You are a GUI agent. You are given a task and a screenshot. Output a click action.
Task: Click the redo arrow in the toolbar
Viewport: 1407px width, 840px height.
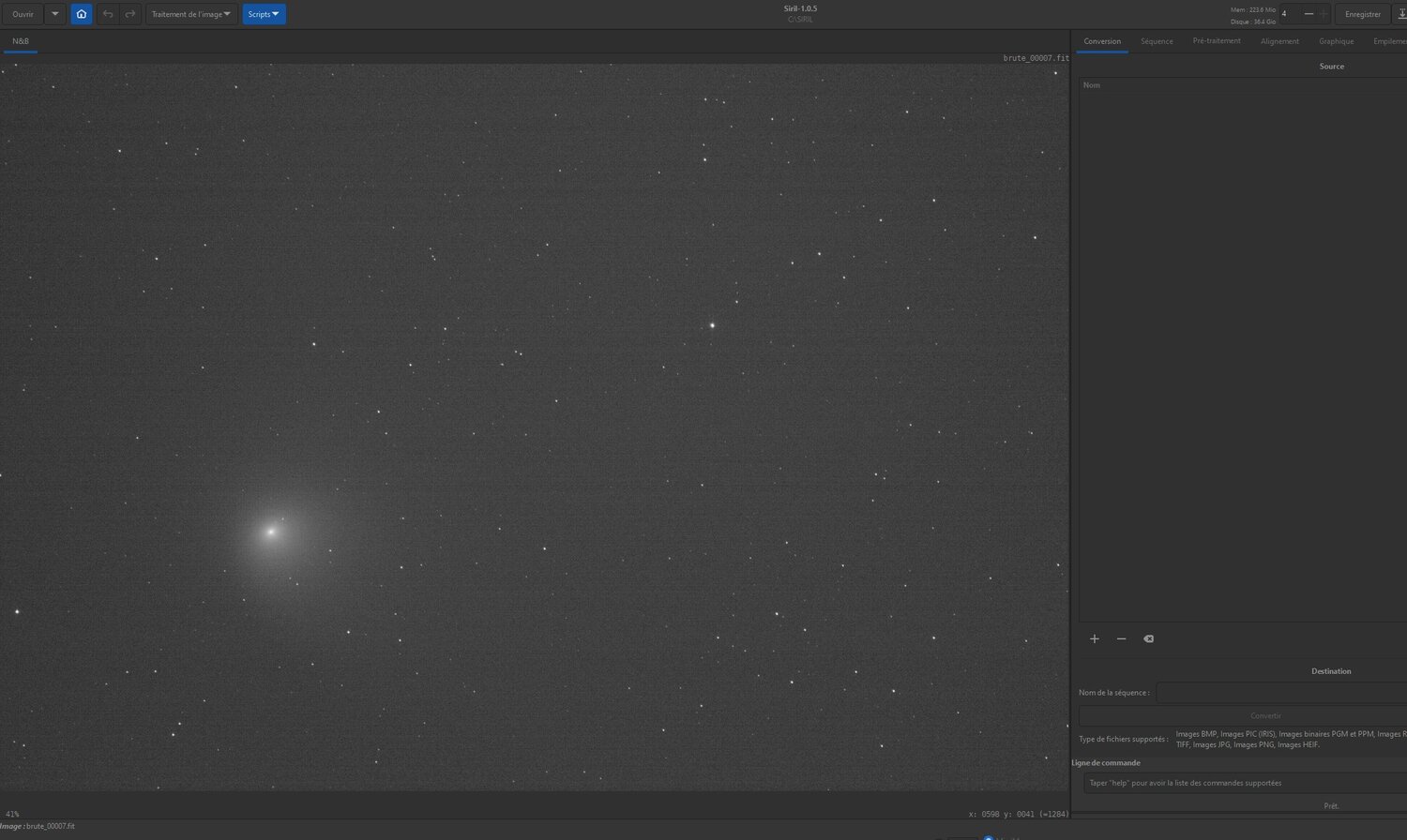tap(130, 14)
